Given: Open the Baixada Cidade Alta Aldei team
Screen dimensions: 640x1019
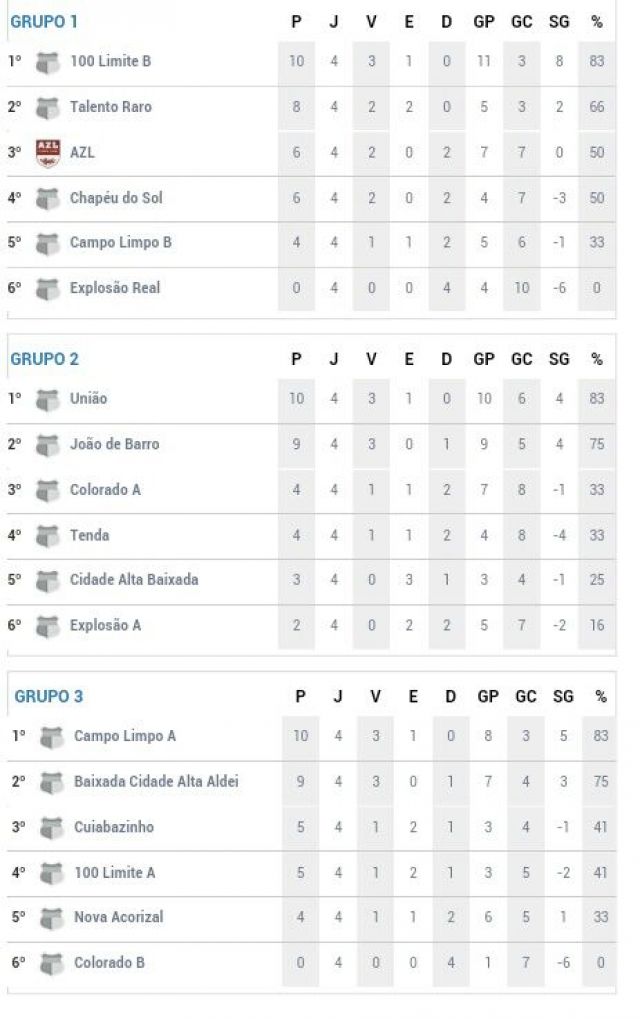Looking at the screenshot, I should (156, 781).
